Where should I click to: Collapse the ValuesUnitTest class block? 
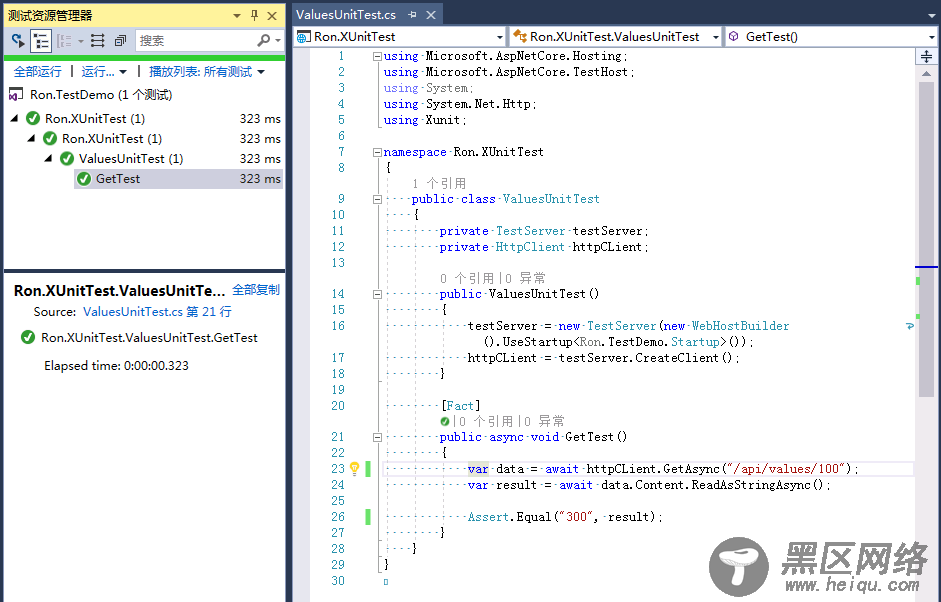pyautogui.click(x=377, y=199)
